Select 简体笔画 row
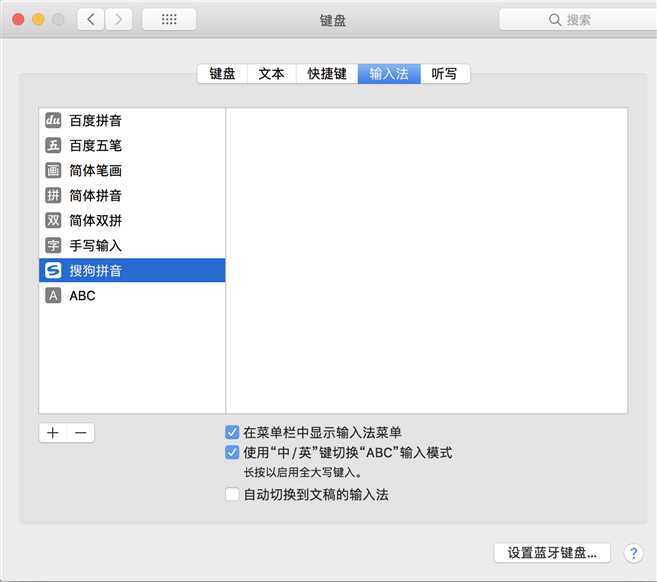The image size is (657, 582). [x=132, y=171]
